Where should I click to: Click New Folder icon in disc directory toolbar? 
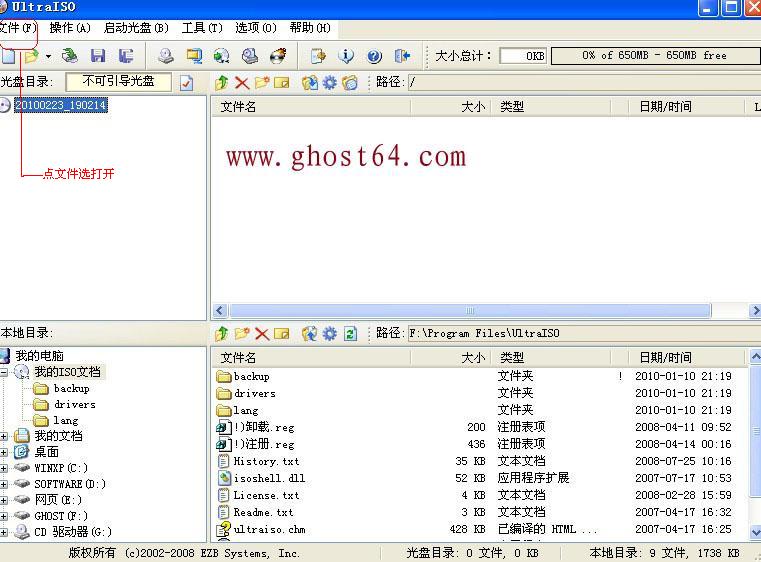262,83
